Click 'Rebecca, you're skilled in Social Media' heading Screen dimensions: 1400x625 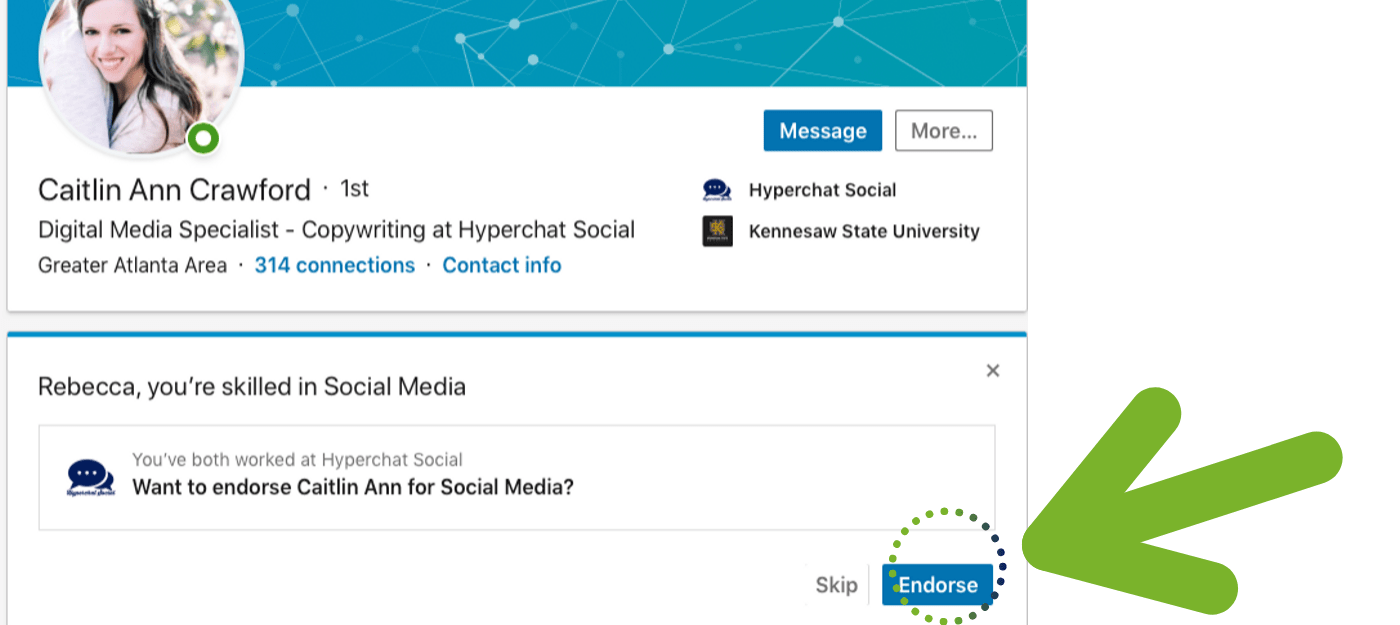coord(252,386)
